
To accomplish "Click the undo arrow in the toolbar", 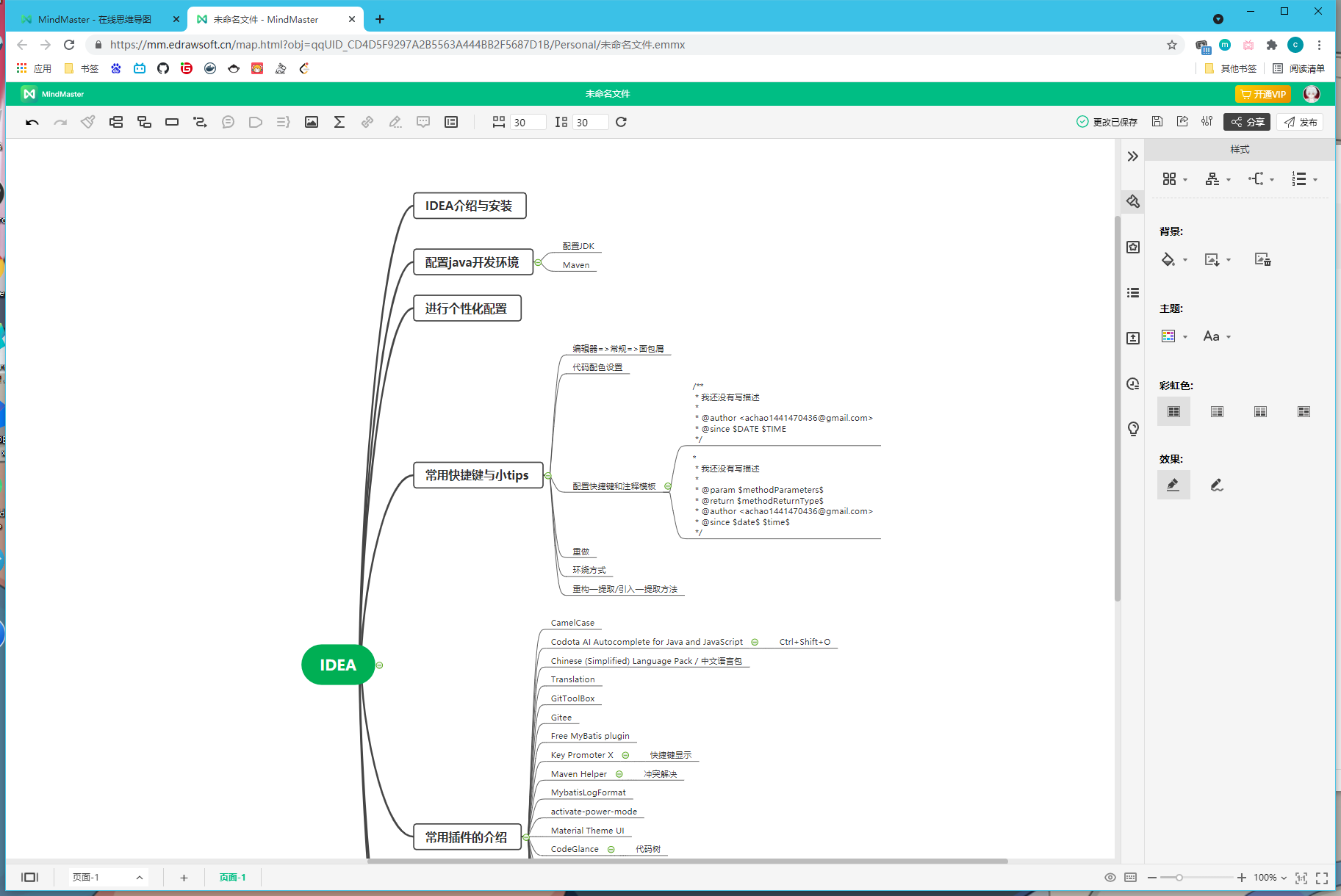I will tap(32, 122).
